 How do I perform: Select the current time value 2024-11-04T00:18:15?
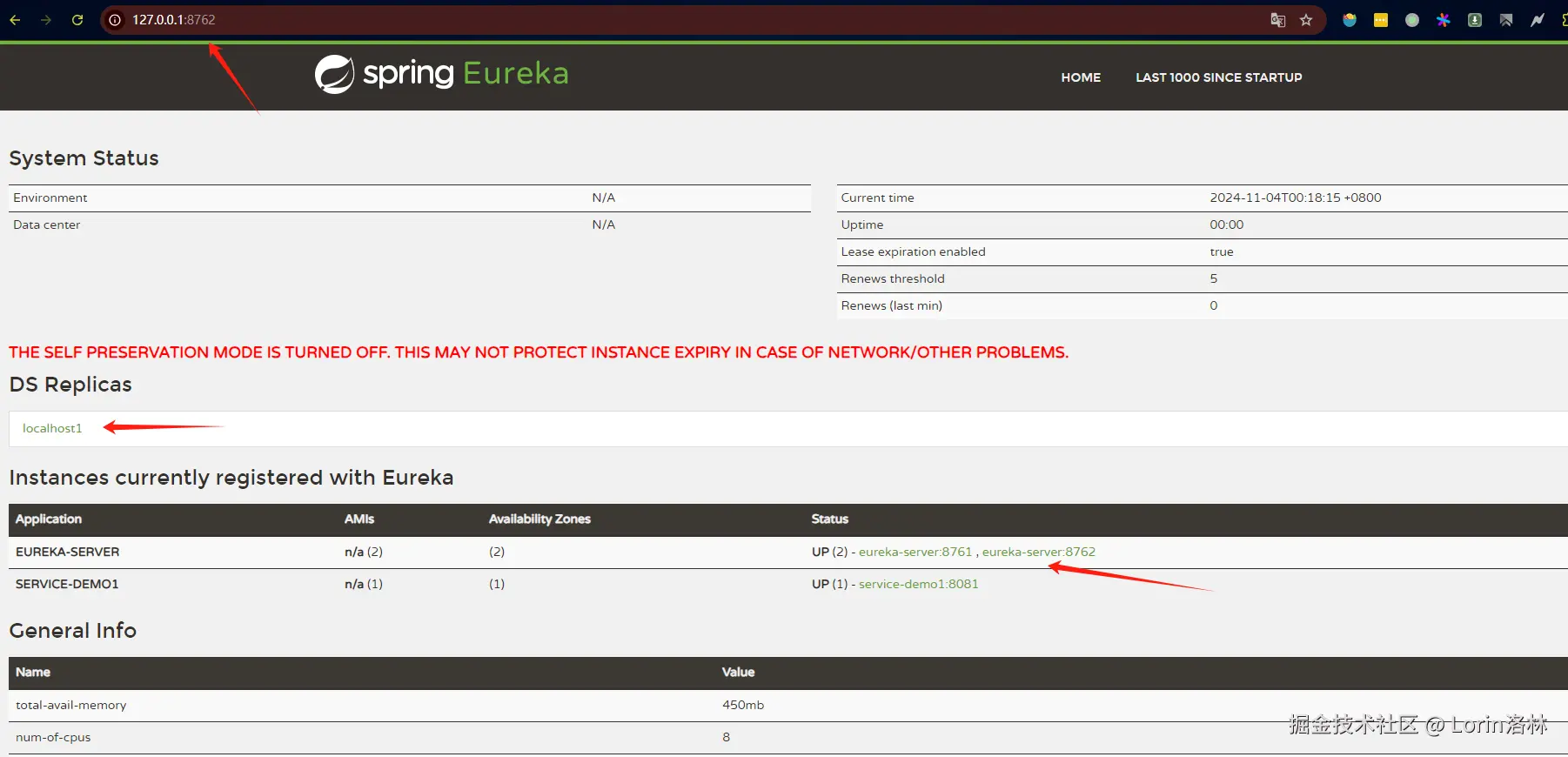click(1296, 198)
